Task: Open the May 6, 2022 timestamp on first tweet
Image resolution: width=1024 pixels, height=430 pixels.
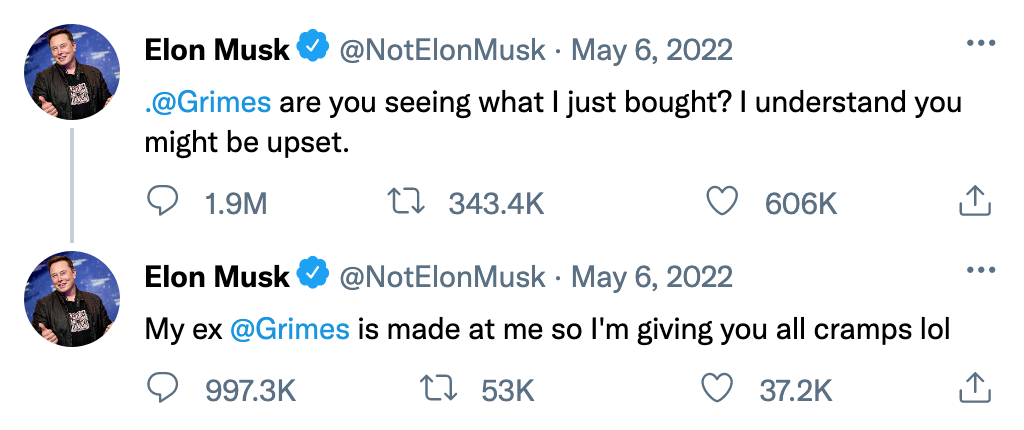Action: (x=652, y=50)
